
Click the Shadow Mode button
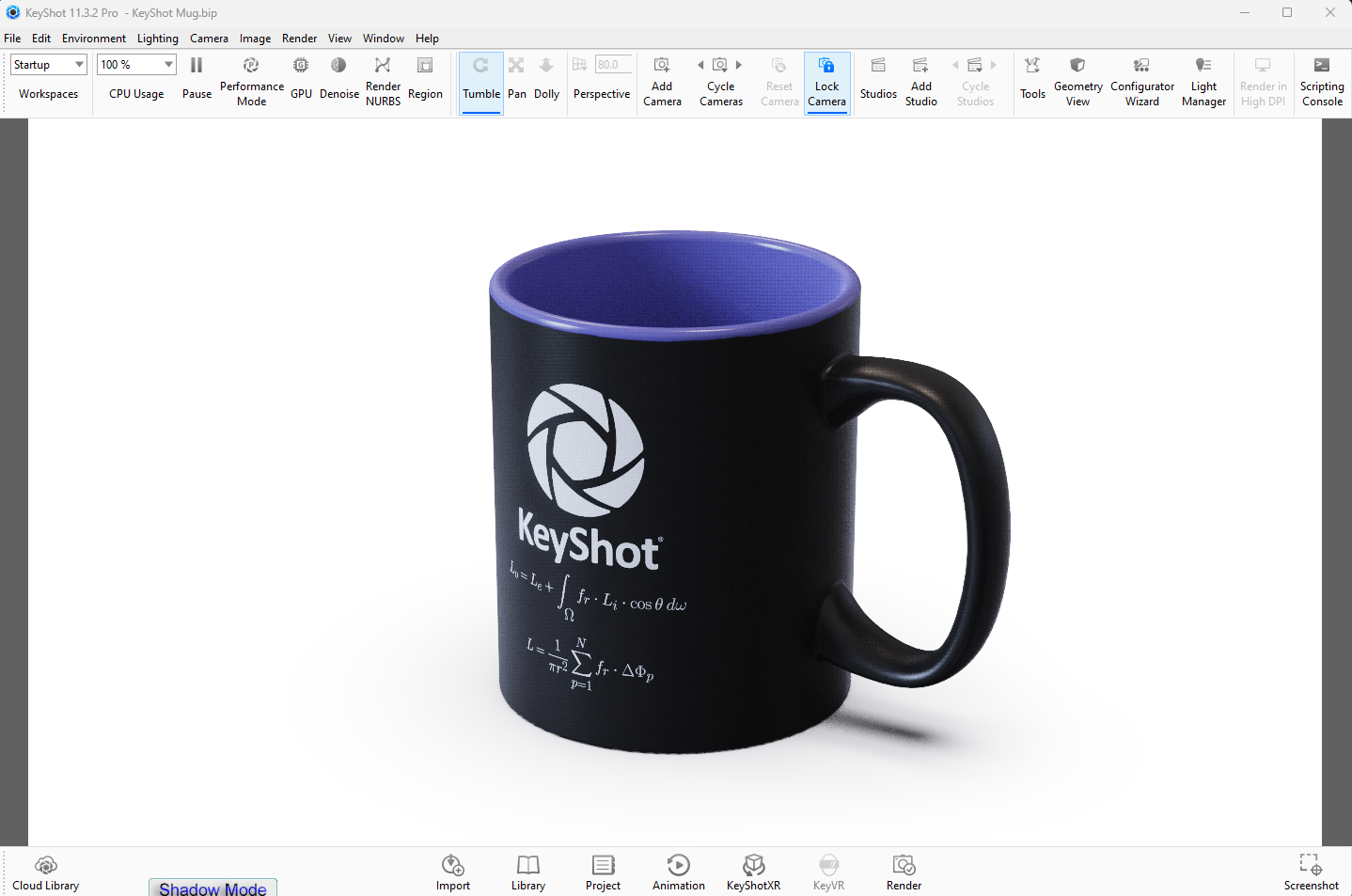[x=212, y=888]
